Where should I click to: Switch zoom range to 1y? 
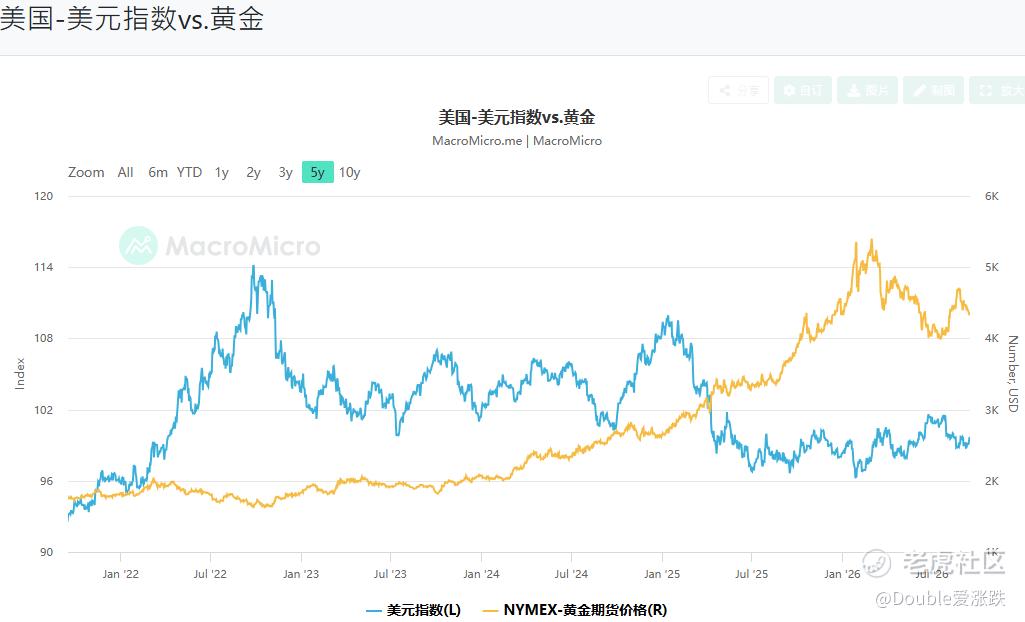point(222,172)
